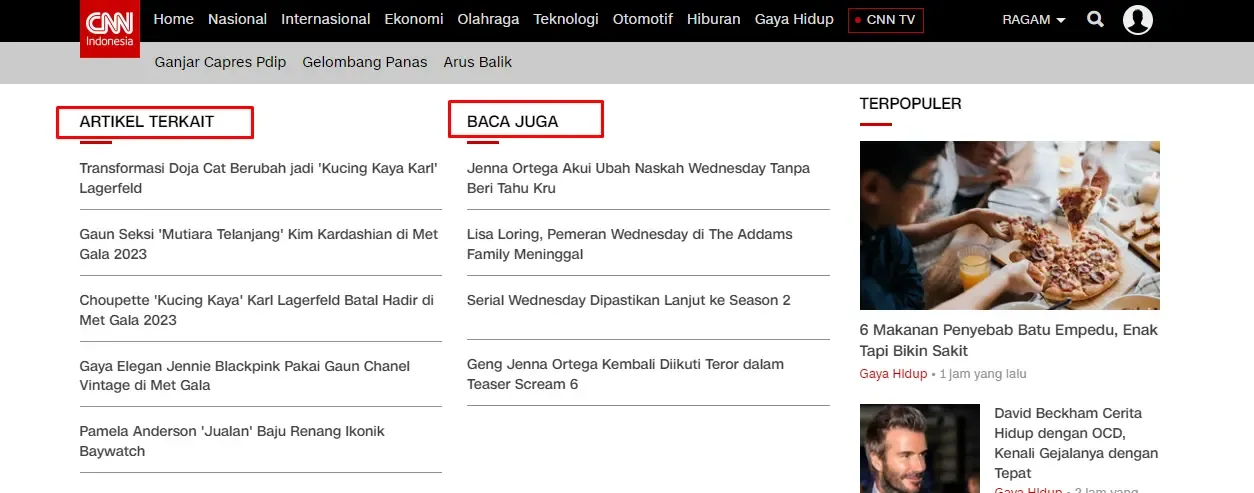This screenshot has width=1254, height=493.
Task: Open Jenna Ortega Ubah Naskah Wednesday article
Action: (x=638, y=178)
